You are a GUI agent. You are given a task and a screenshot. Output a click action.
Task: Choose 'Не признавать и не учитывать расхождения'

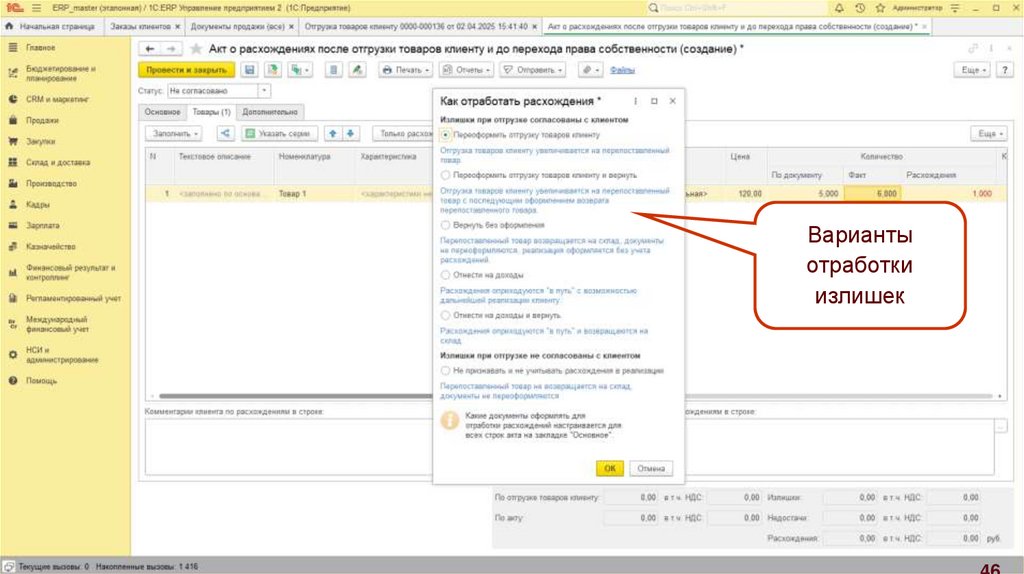click(x=445, y=370)
